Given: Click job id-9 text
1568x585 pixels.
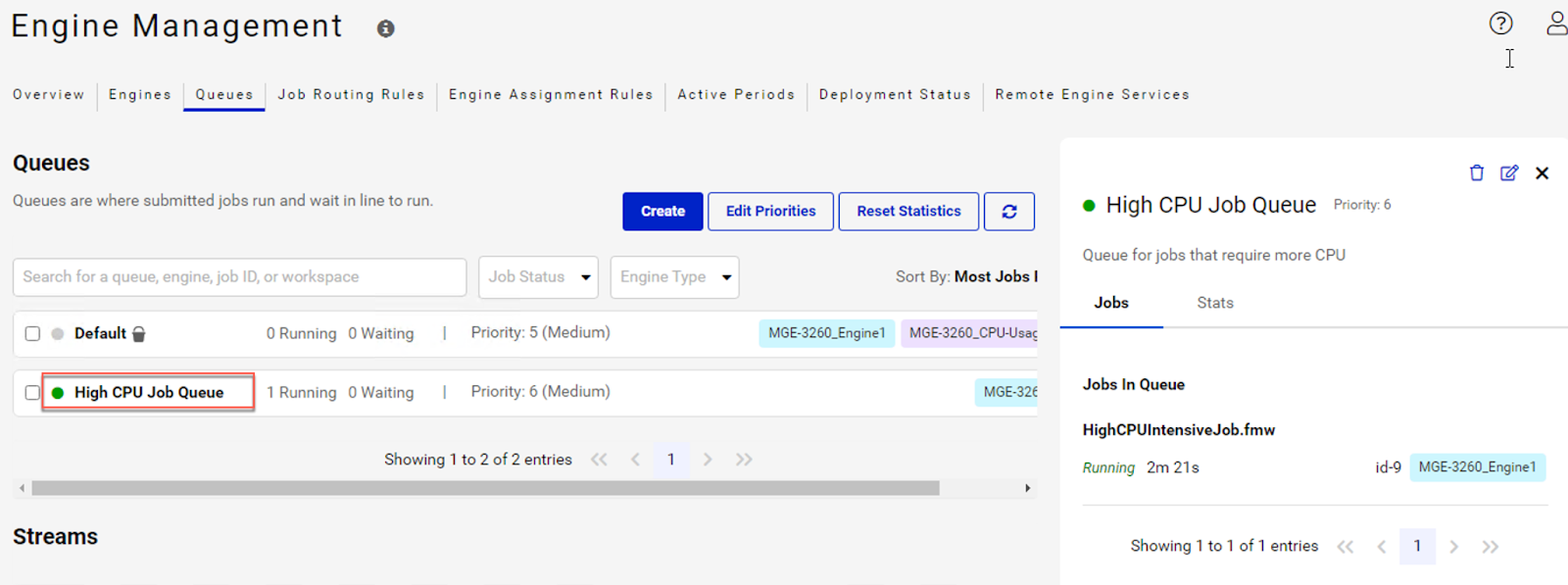Looking at the screenshot, I should click(1388, 467).
